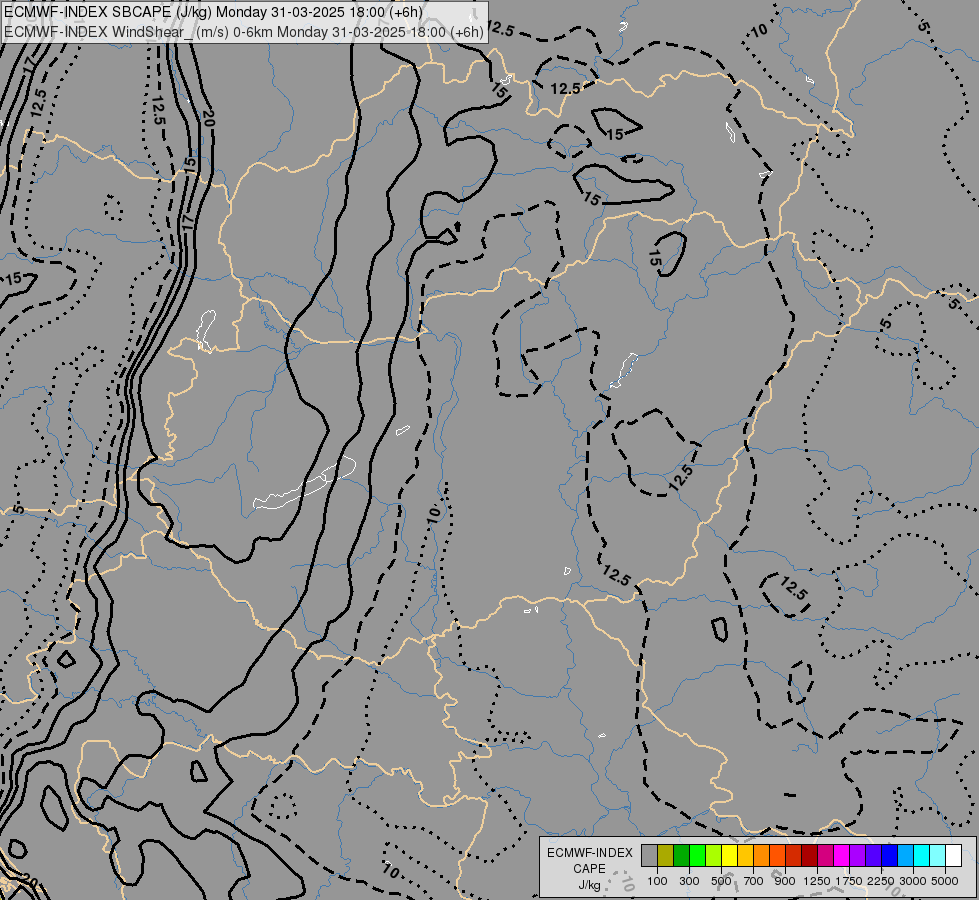Click the white swatch at legend end

(953, 855)
